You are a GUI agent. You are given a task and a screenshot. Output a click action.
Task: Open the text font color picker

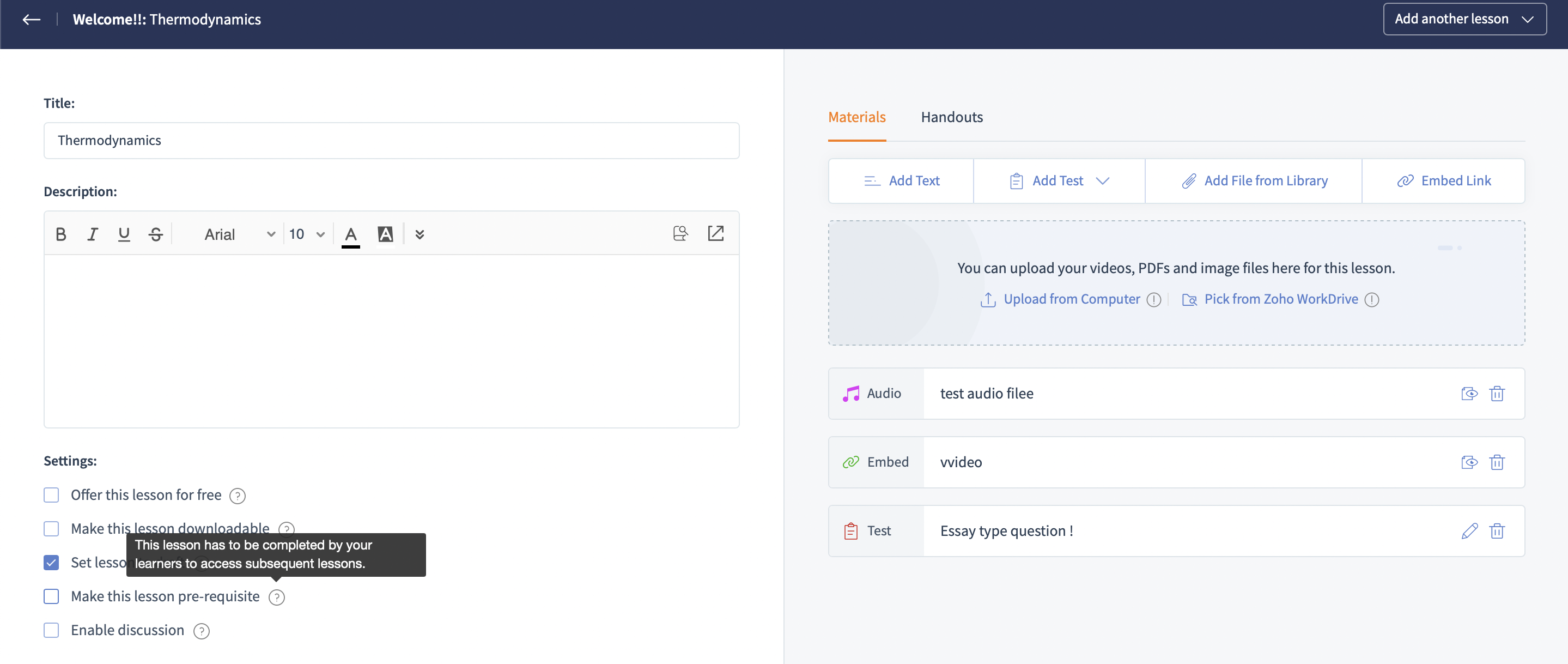pos(351,234)
